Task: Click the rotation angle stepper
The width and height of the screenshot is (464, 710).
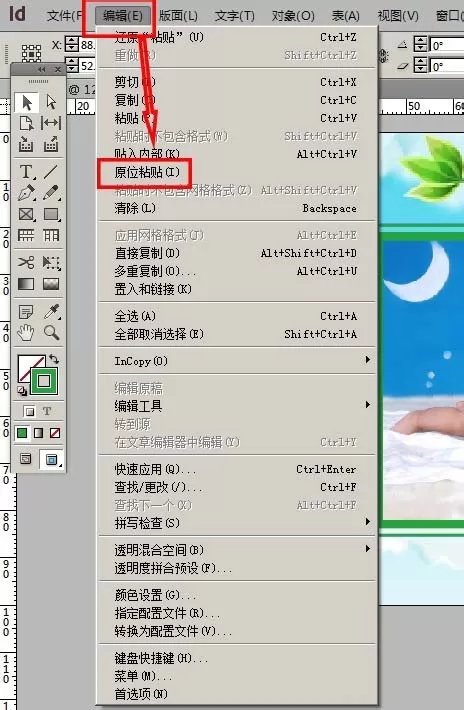Action: tap(421, 44)
